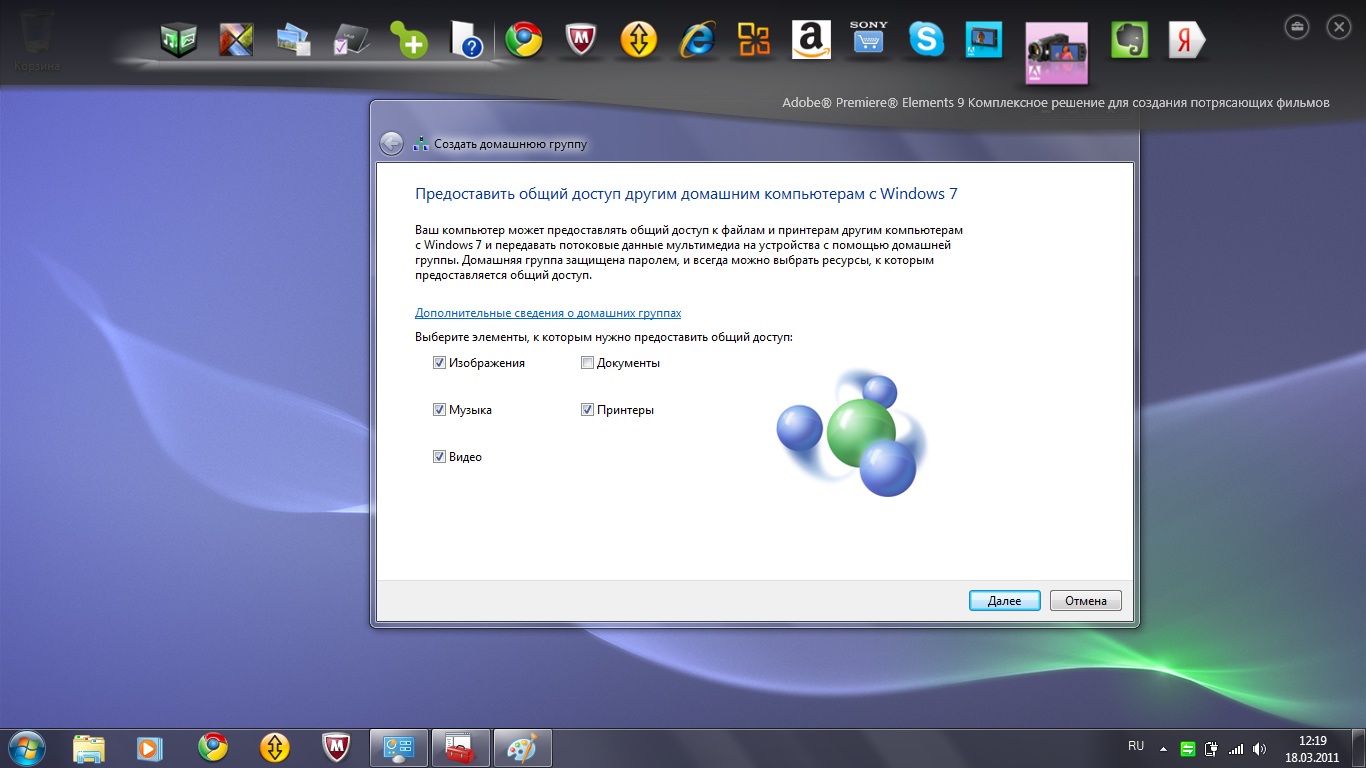Open link Дополнительные сведения о домашних группах
Screen dimensions: 1366x768
pos(548,313)
